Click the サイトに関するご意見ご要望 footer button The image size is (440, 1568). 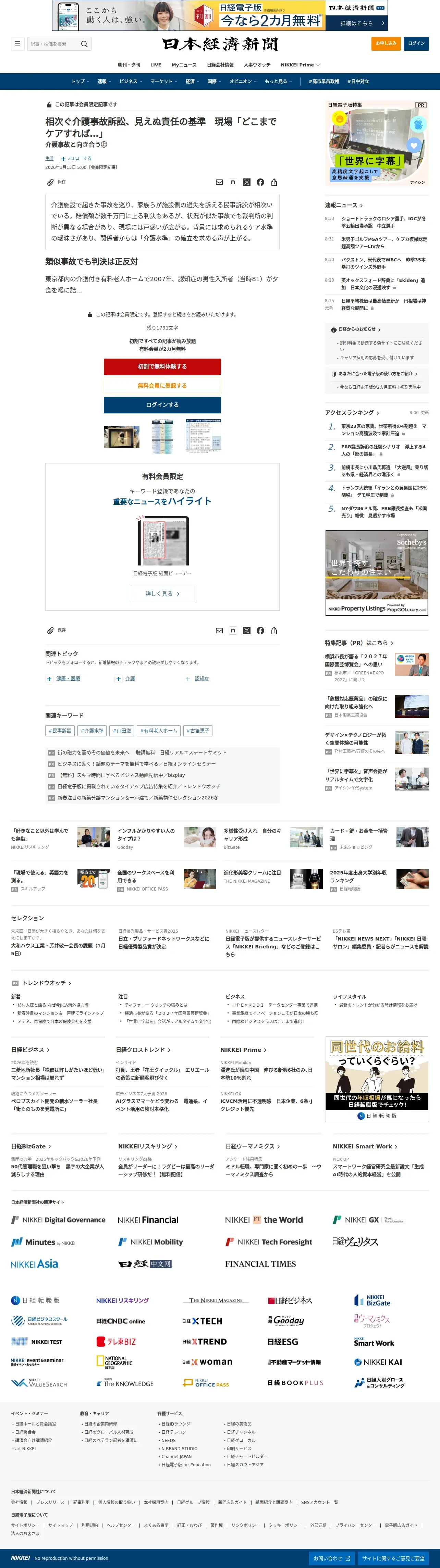pos(393,1558)
